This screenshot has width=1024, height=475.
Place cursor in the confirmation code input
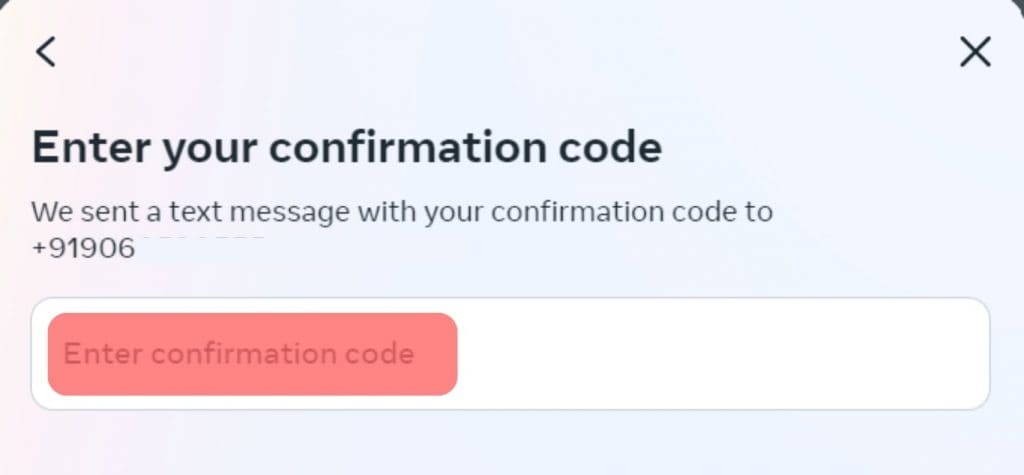coord(510,353)
